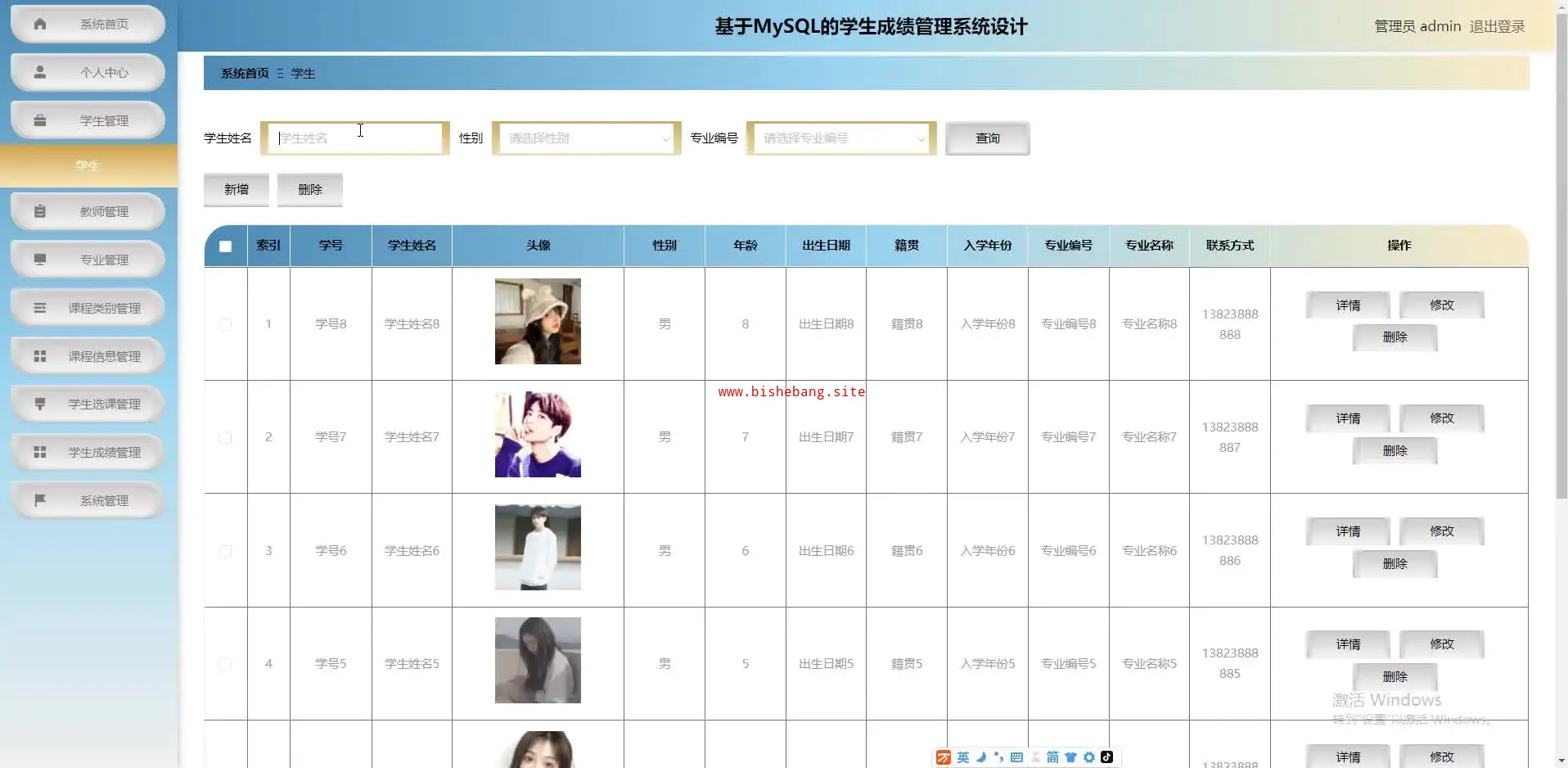This screenshot has width=1568, height=768.
Task: Click 删除 in the 学生姓名7 row
Action: click(1395, 450)
